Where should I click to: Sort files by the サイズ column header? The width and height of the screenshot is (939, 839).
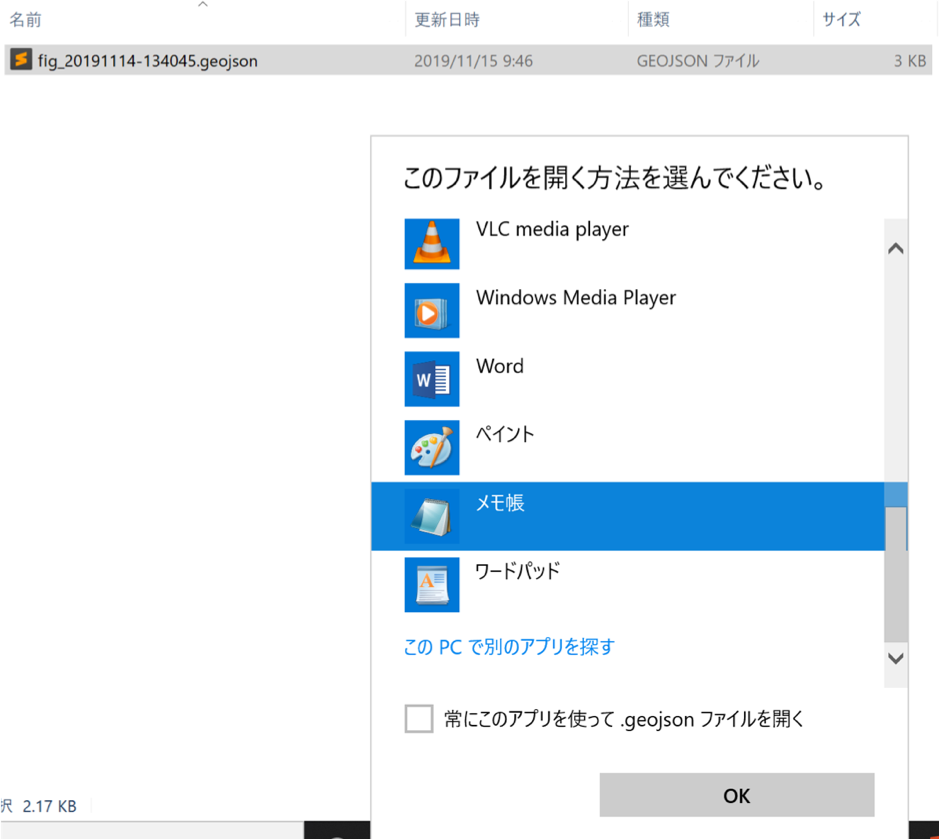[x=841, y=20]
